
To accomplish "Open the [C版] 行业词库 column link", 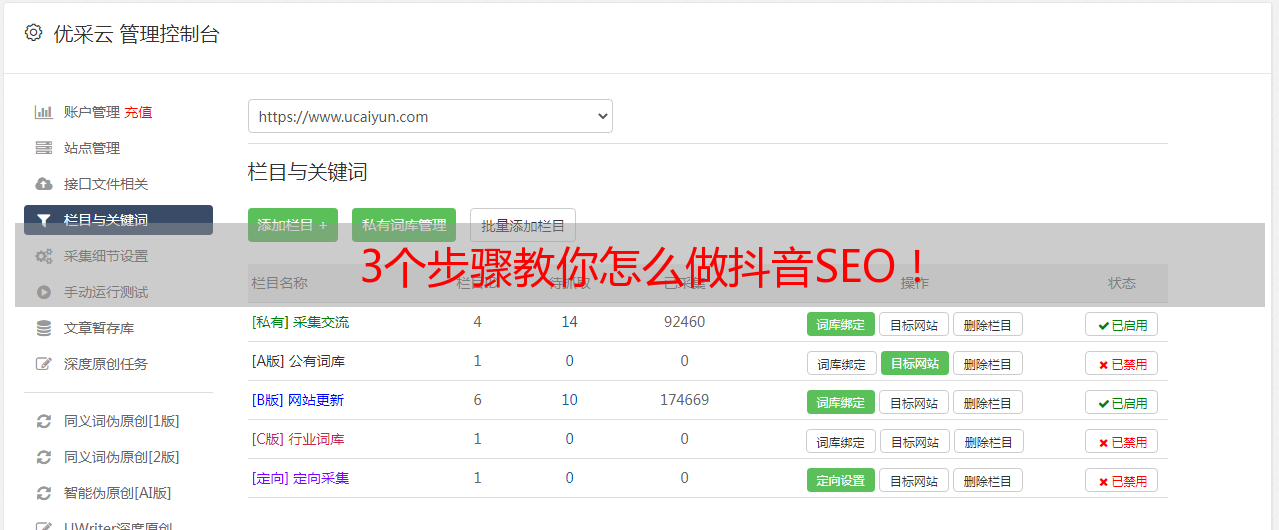I will tap(298, 439).
